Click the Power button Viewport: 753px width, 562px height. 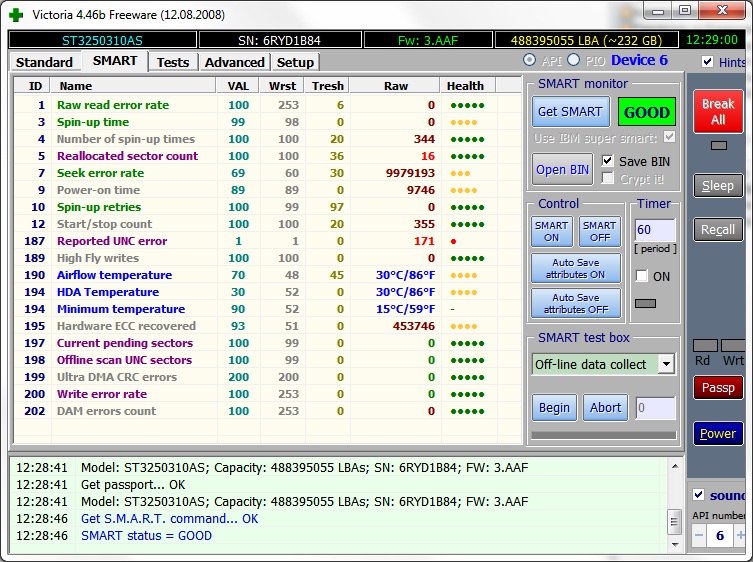pos(718,434)
